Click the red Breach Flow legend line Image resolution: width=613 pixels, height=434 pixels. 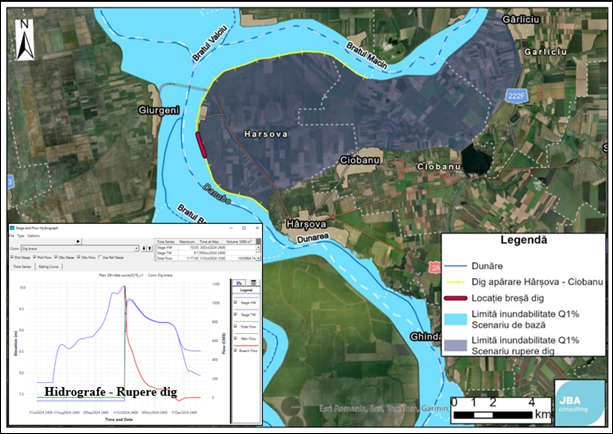tap(246, 346)
